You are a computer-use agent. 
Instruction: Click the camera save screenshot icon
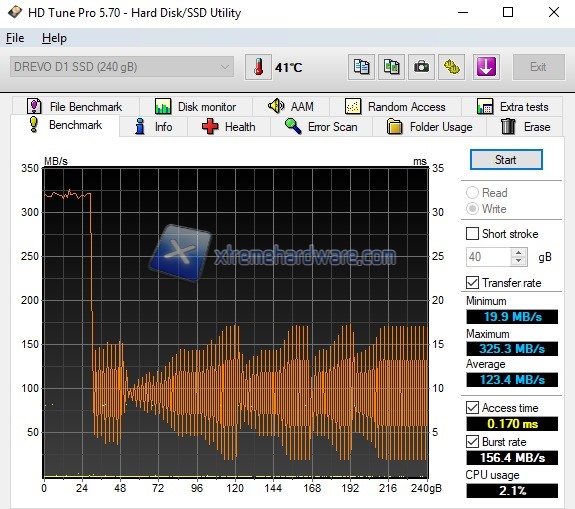point(421,67)
